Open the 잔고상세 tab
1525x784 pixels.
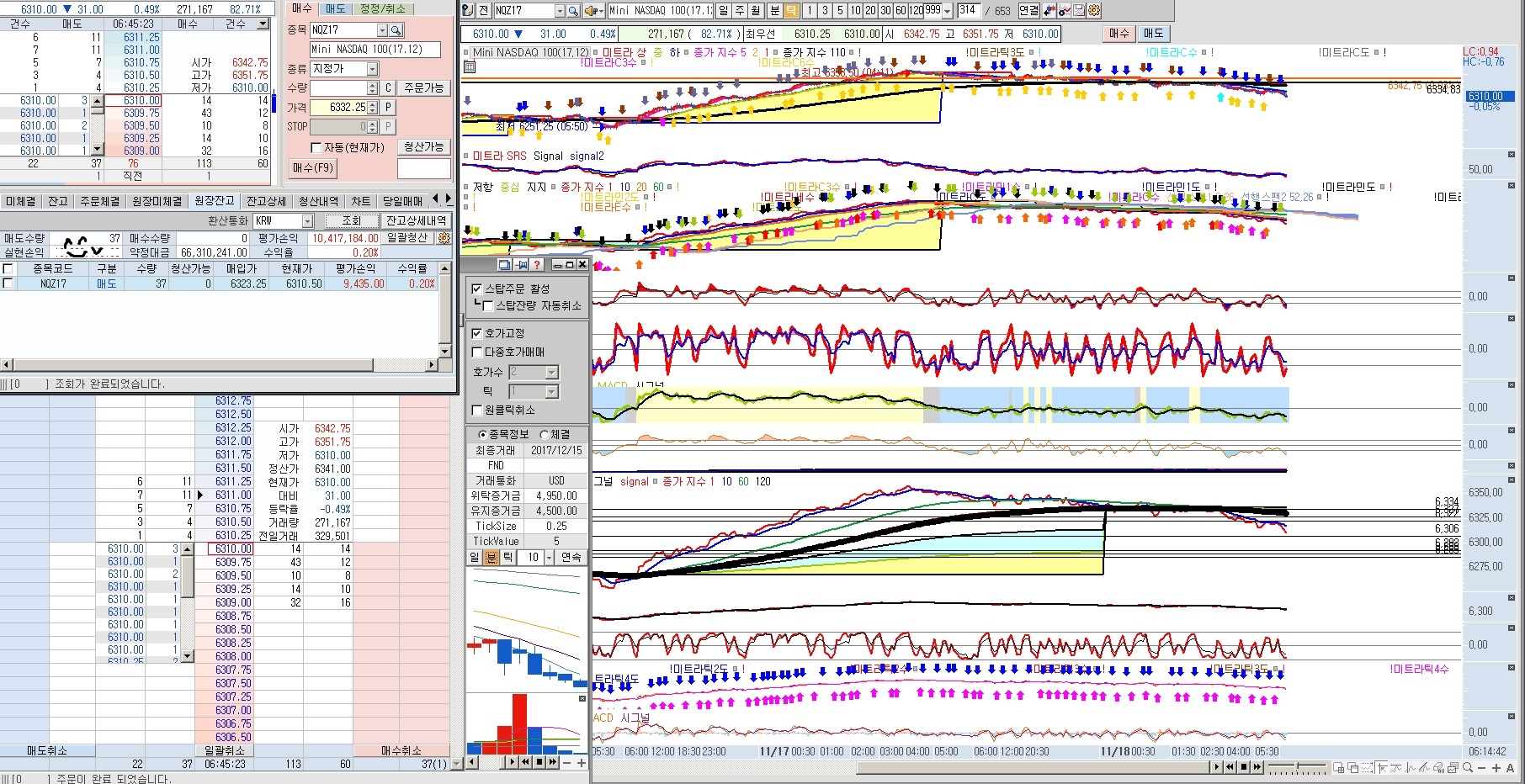pos(266,201)
